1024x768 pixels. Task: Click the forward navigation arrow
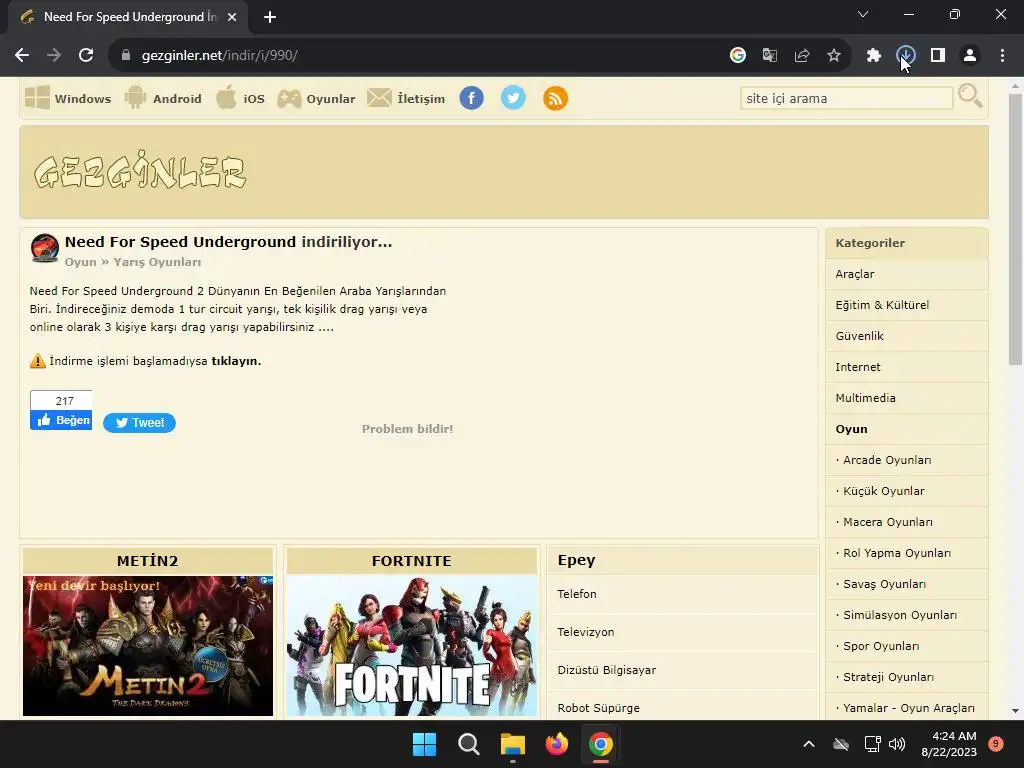click(54, 56)
